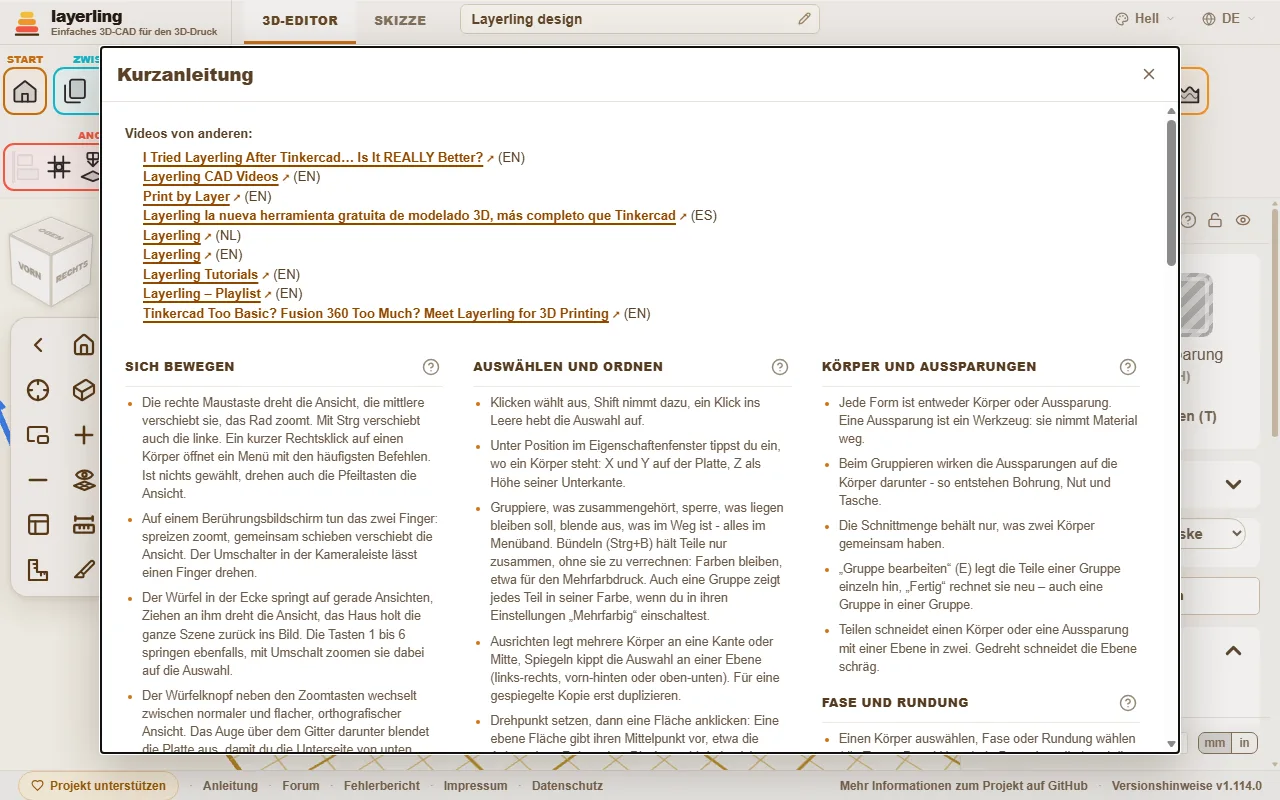Switch units to mm

click(x=1214, y=743)
